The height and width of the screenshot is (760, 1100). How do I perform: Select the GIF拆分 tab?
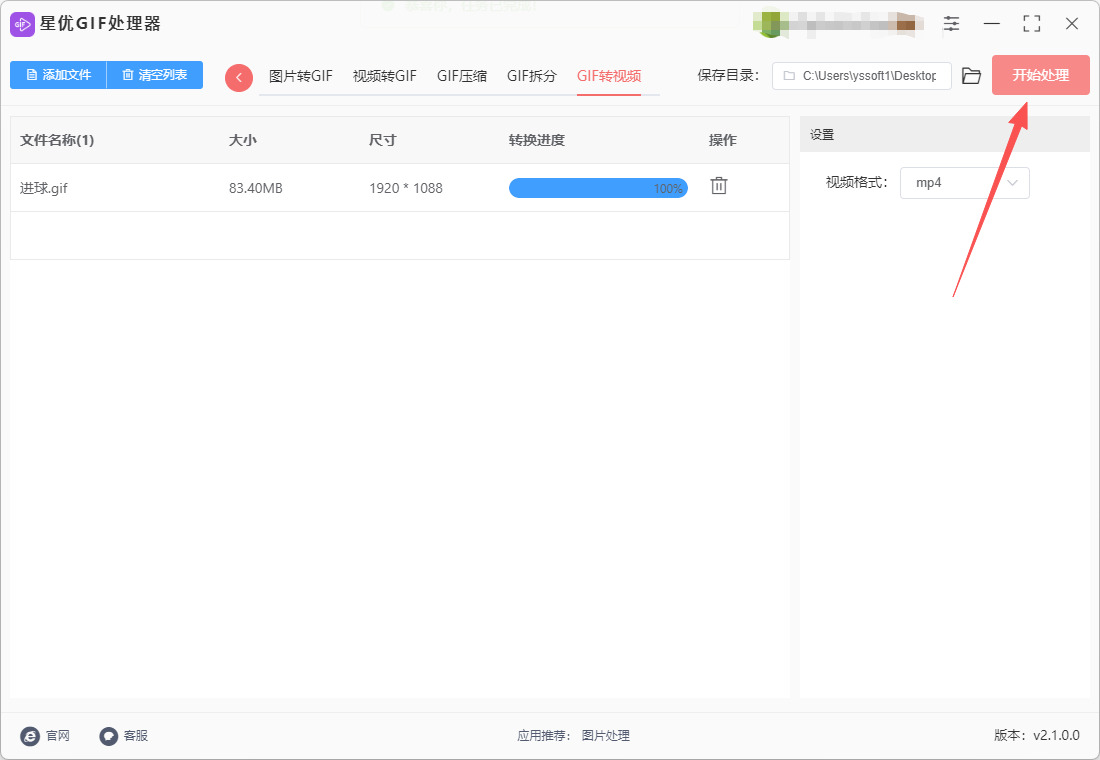coord(531,76)
